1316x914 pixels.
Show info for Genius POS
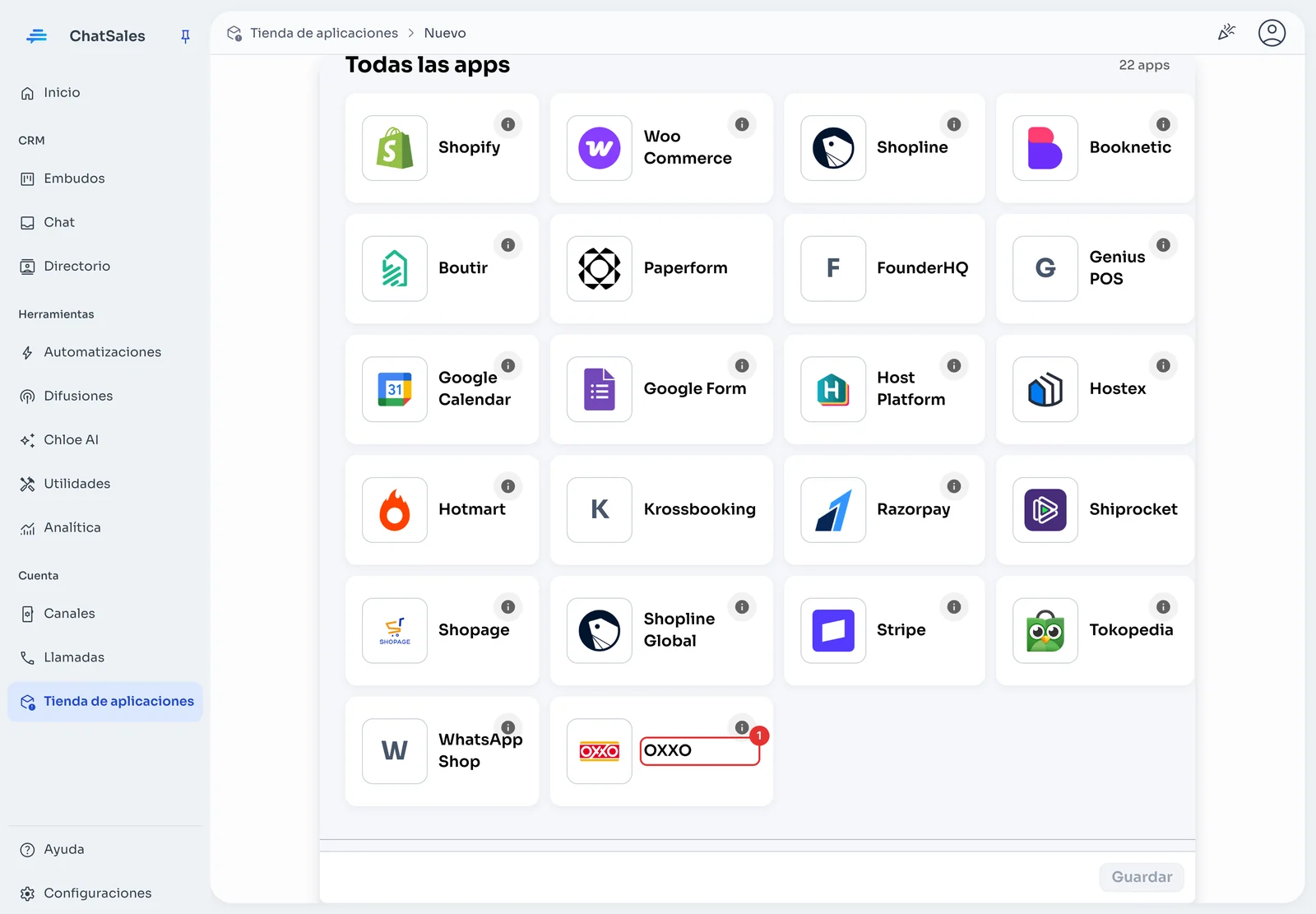[1163, 245]
